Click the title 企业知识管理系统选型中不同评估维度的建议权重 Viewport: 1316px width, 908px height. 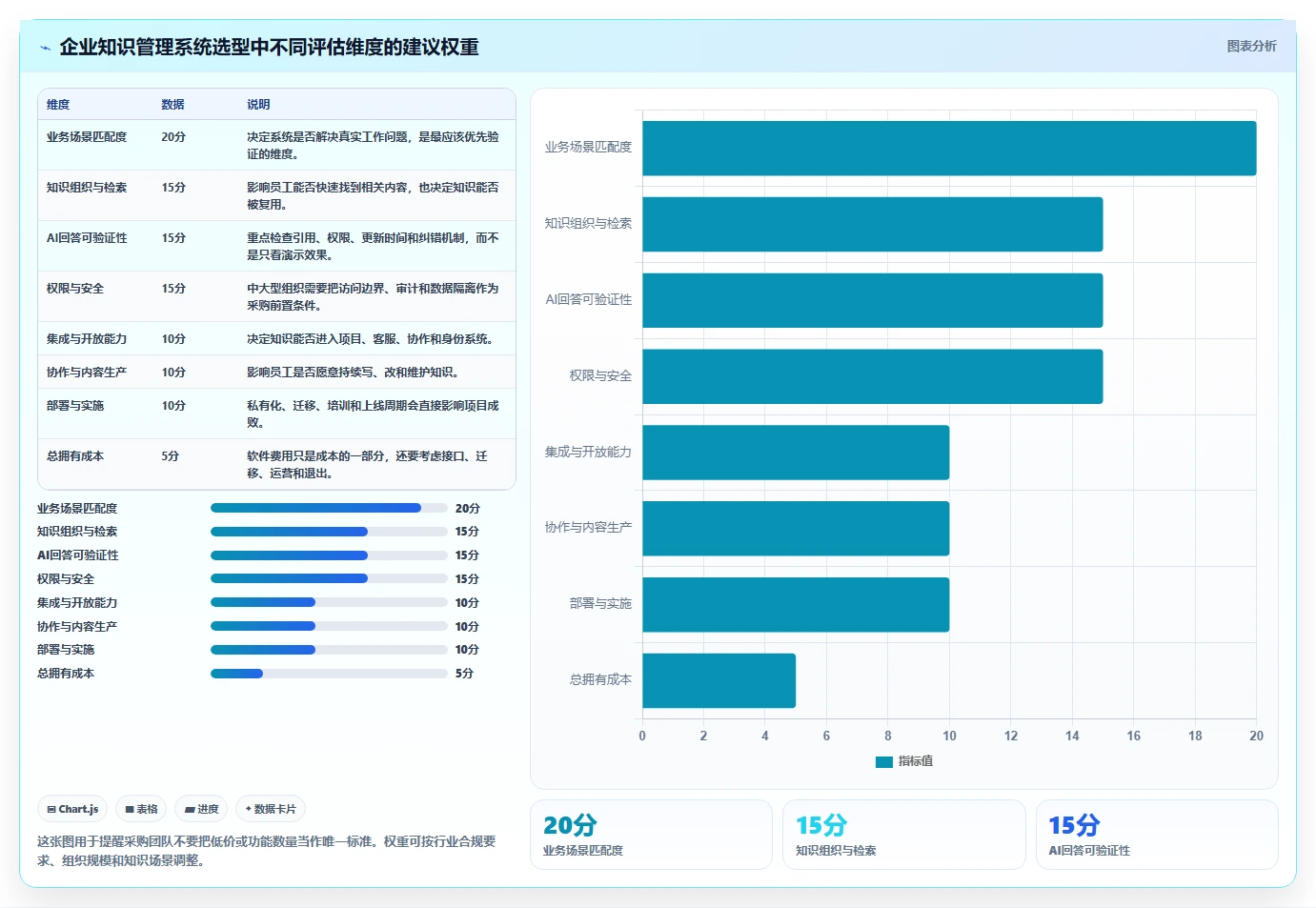tap(269, 47)
